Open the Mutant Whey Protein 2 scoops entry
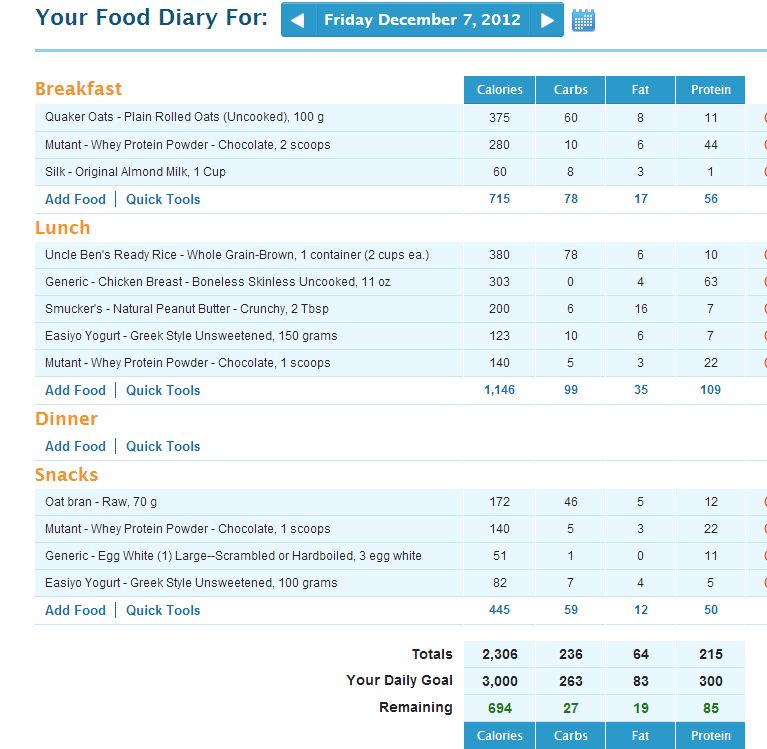767x749 pixels. [x=187, y=145]
